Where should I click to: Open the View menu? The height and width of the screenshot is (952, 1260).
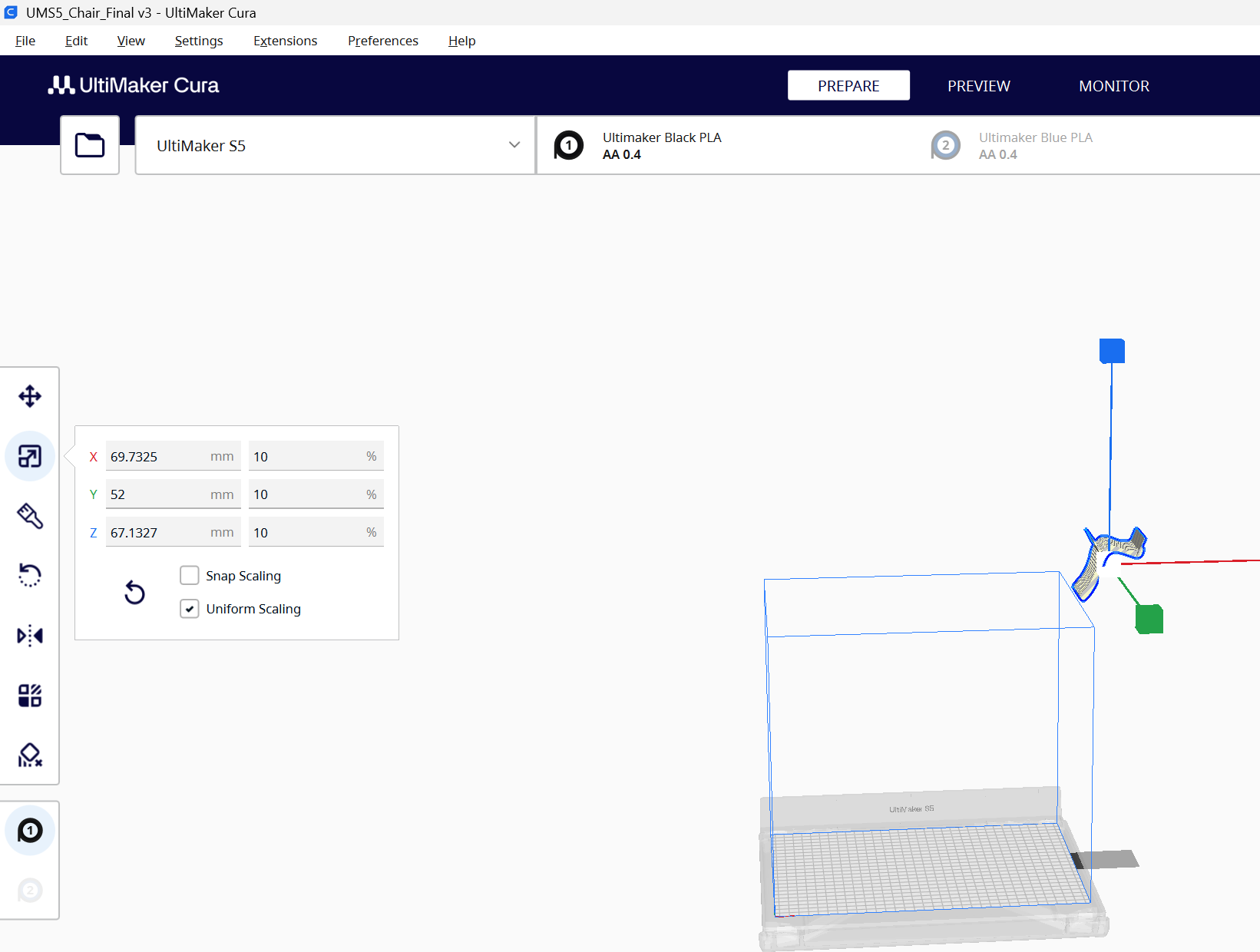pyautogui.click(x=131, y=41)
